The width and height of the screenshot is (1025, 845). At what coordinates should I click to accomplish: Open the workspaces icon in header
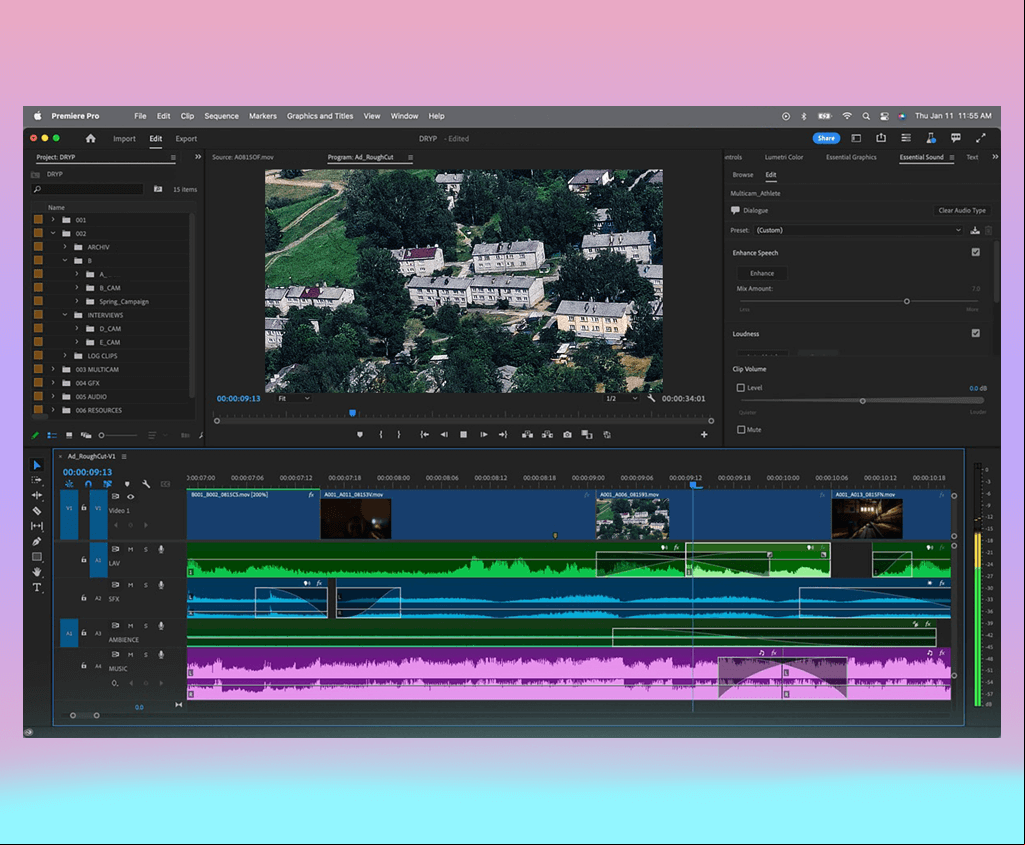(856, 138)
